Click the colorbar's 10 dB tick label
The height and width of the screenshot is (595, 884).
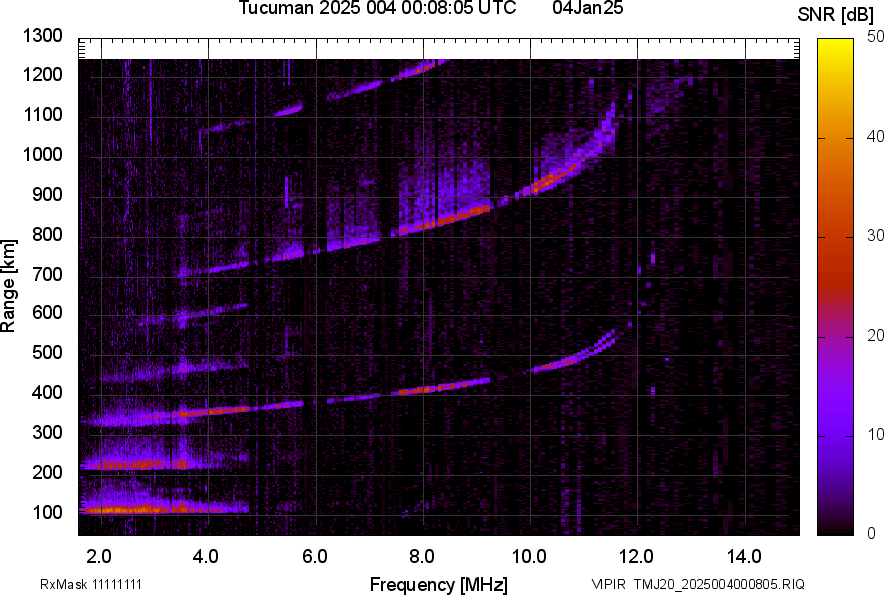876,434
